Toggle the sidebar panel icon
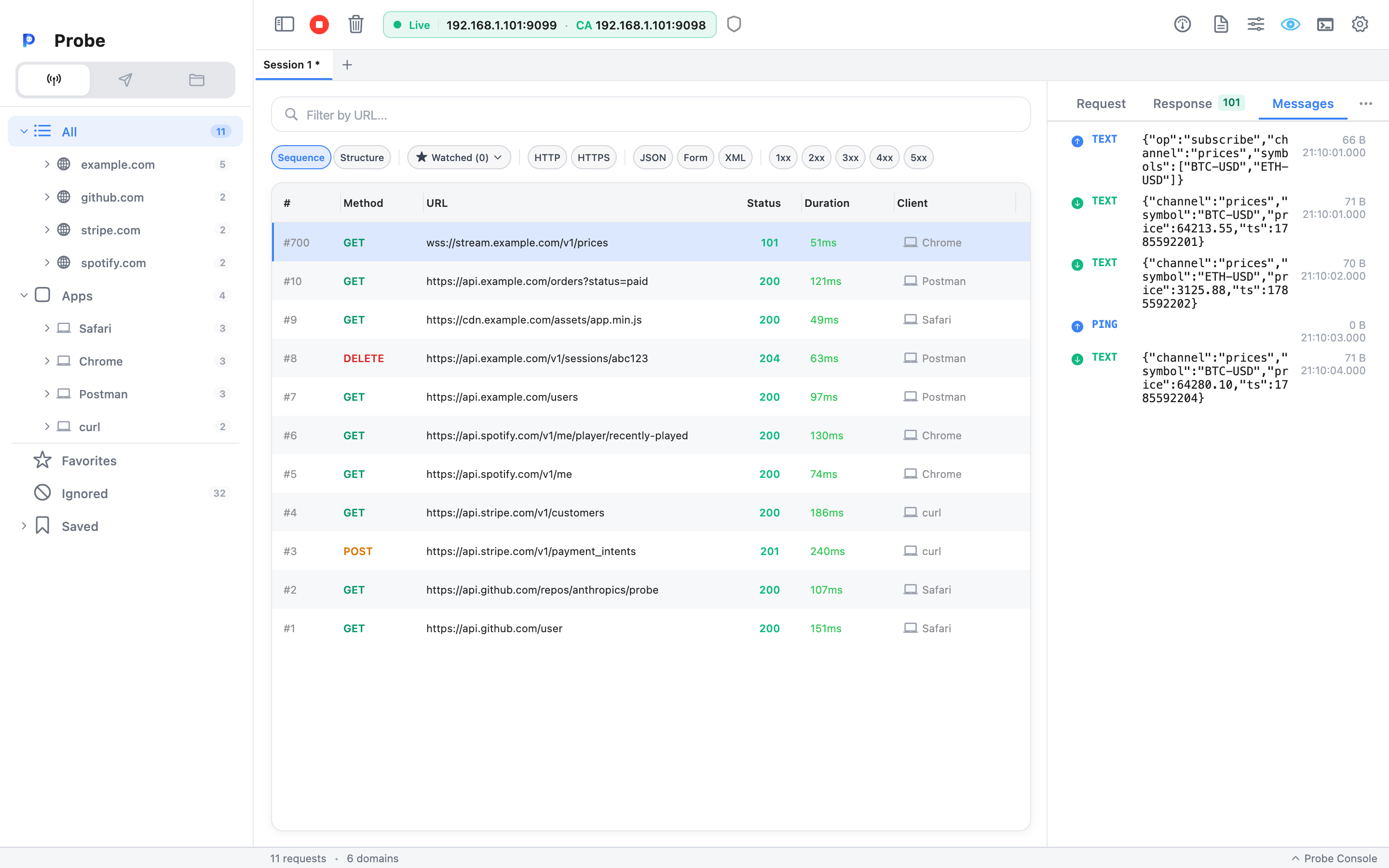The height and width of the screenshot is (868, 1389). pos(284,24)
